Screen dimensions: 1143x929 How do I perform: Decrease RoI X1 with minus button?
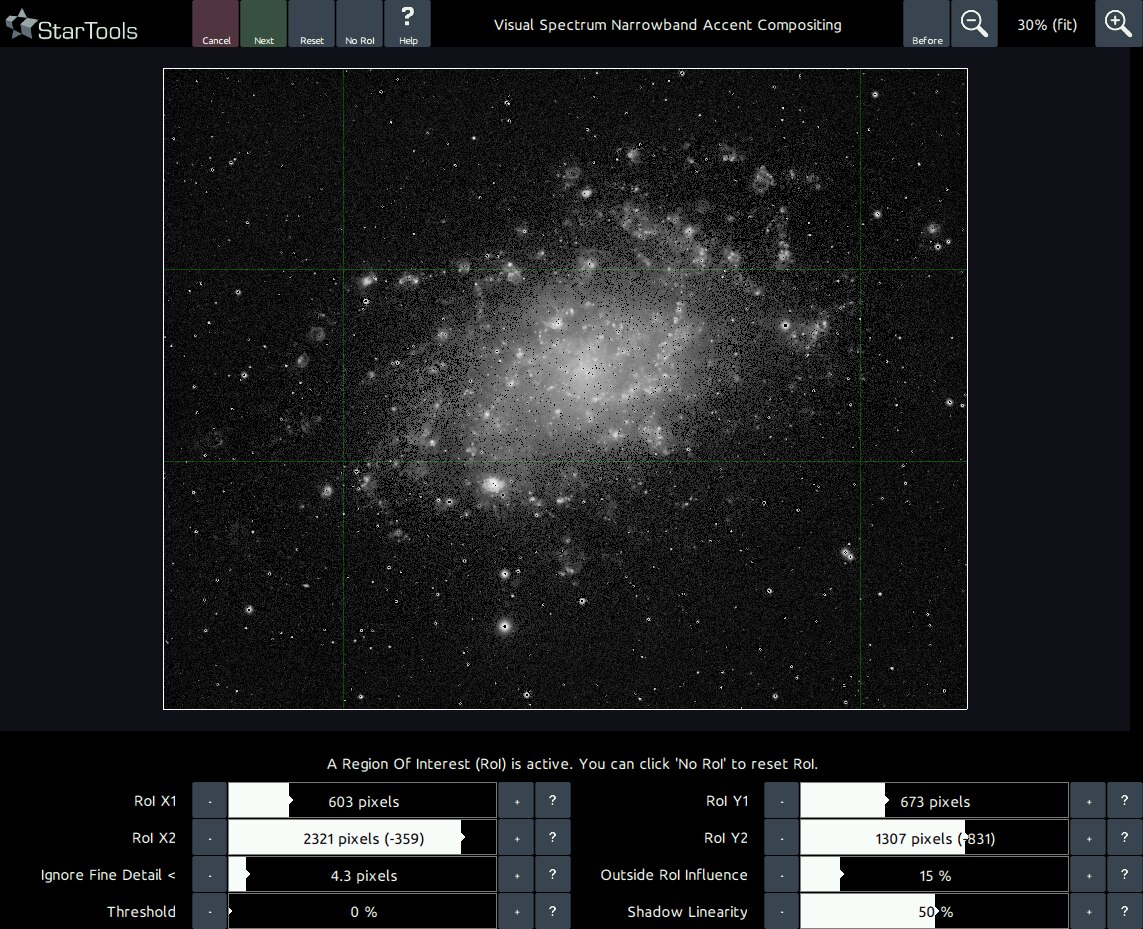210,801
